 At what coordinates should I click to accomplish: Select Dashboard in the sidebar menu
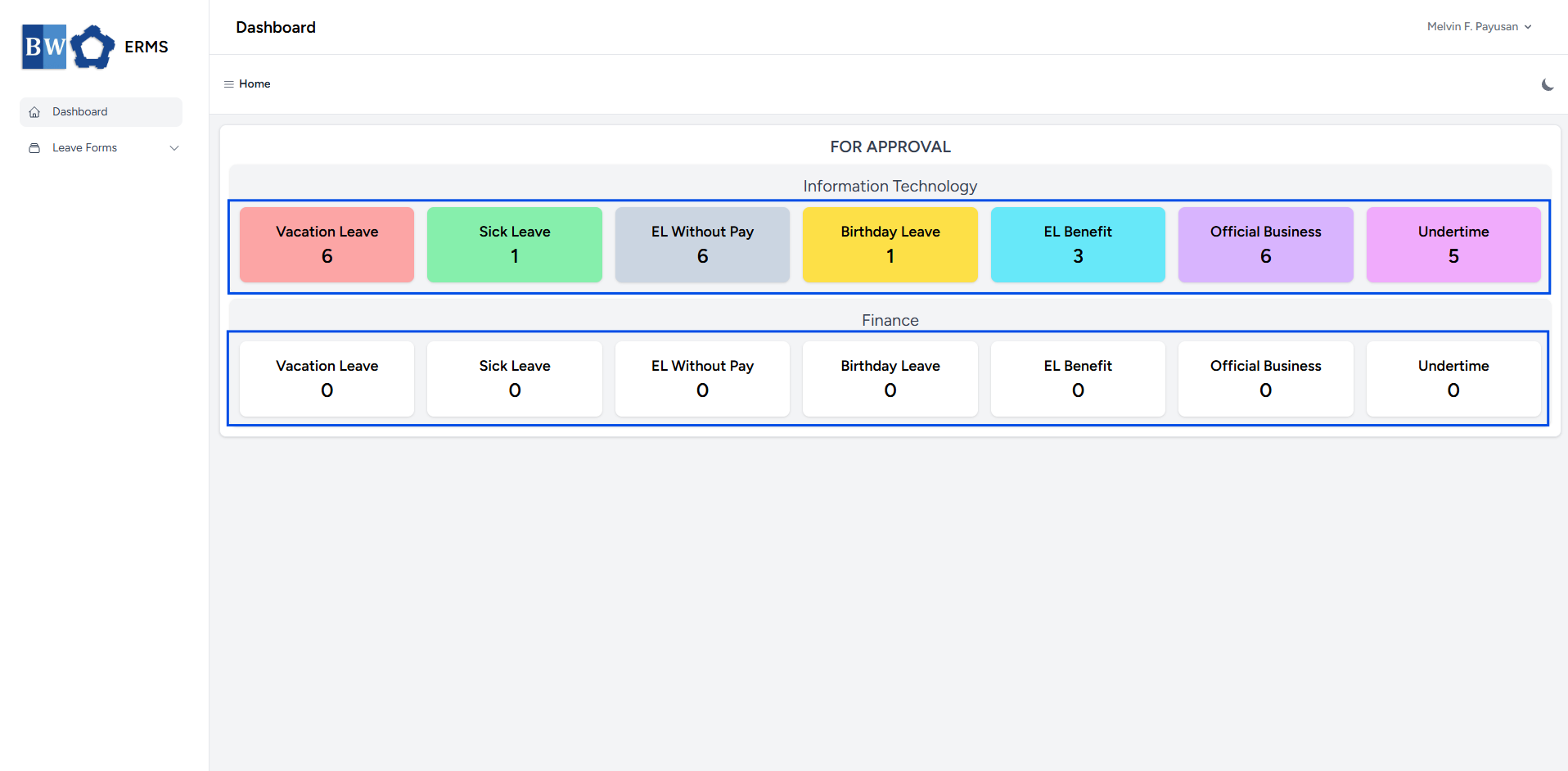[x=101, y=112]
